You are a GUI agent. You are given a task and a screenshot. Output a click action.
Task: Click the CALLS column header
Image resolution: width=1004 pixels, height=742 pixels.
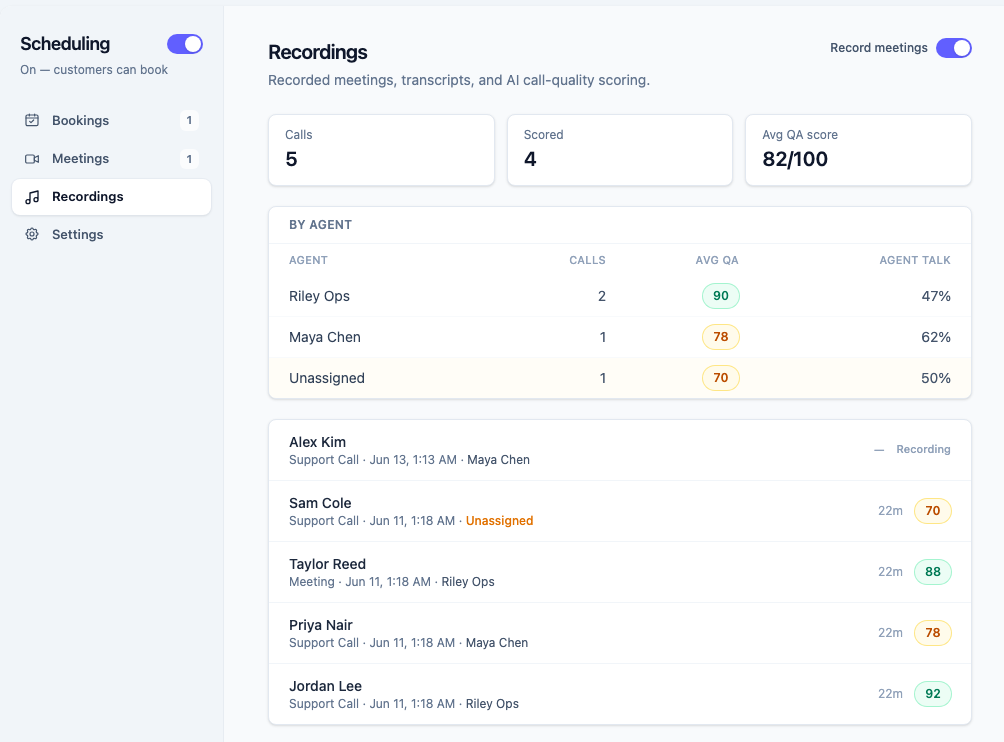coord(587,260)
